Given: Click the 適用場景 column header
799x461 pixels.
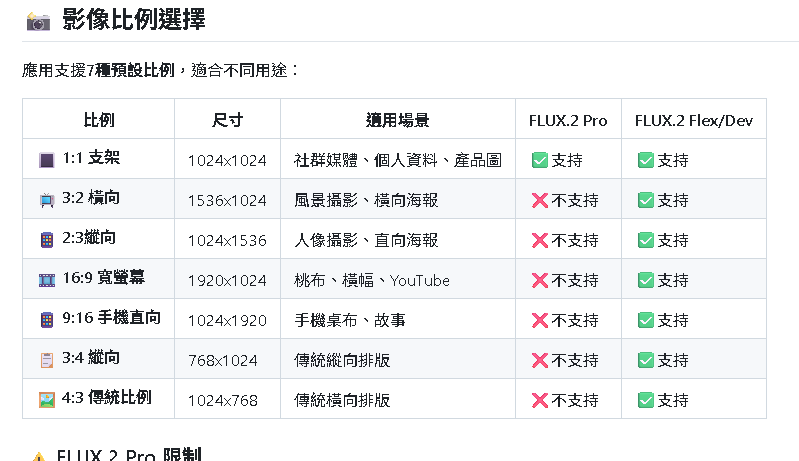Looking at the screenshot, I should [397, 120].
